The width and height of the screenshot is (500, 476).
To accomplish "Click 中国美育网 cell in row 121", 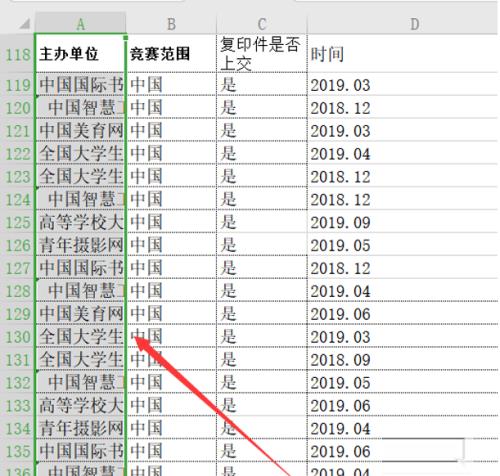I will pos(80,130).
